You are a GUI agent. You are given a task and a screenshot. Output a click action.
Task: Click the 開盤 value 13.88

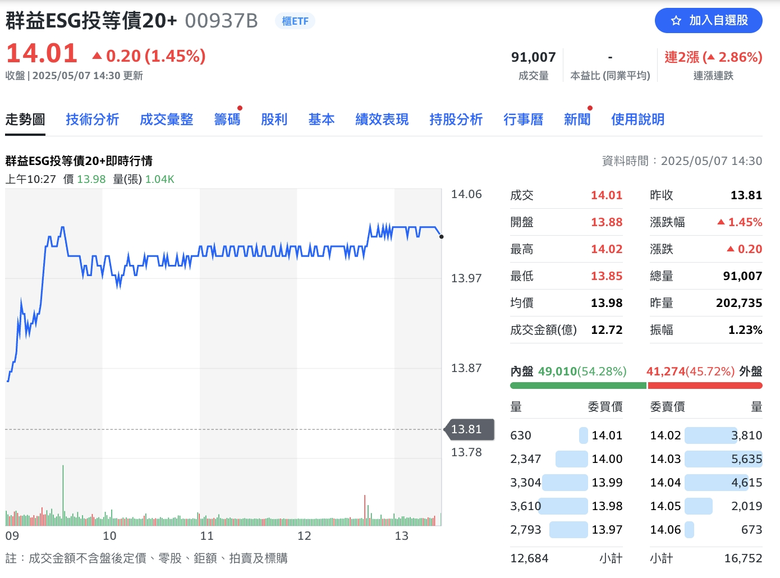606,222
